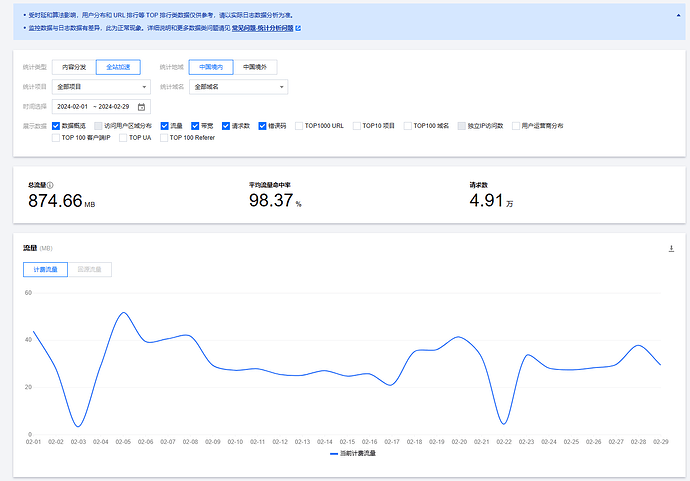The height and width of the screenshot is (481, 690).
Task: Toggle the 独立IP访问数 checkbox
Action: tap(462, 126)
